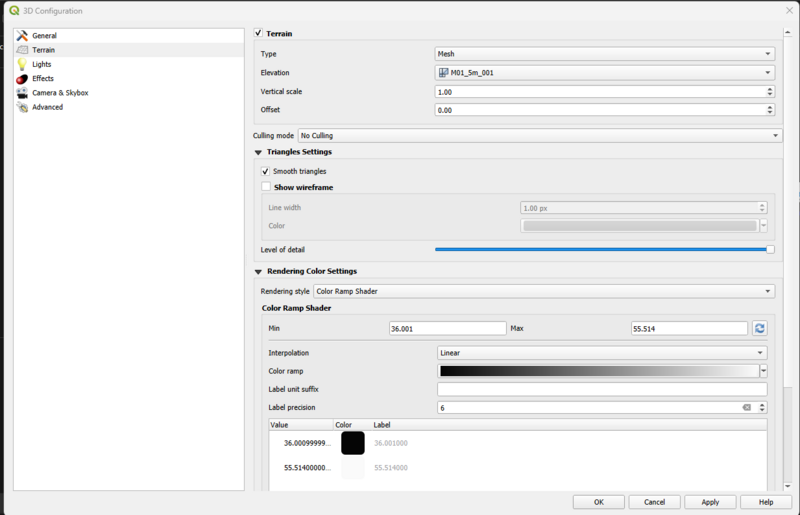Enable the Show wireframe checkbox
800x515 pixels.
click(266, 187)
